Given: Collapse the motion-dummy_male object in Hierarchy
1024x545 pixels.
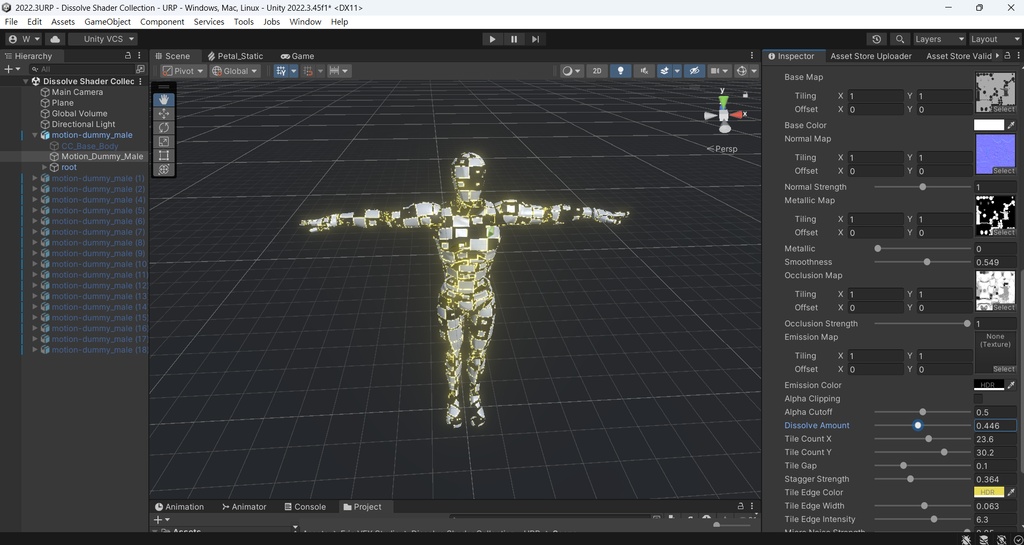Looking at the screenshot, I should 35,135.
